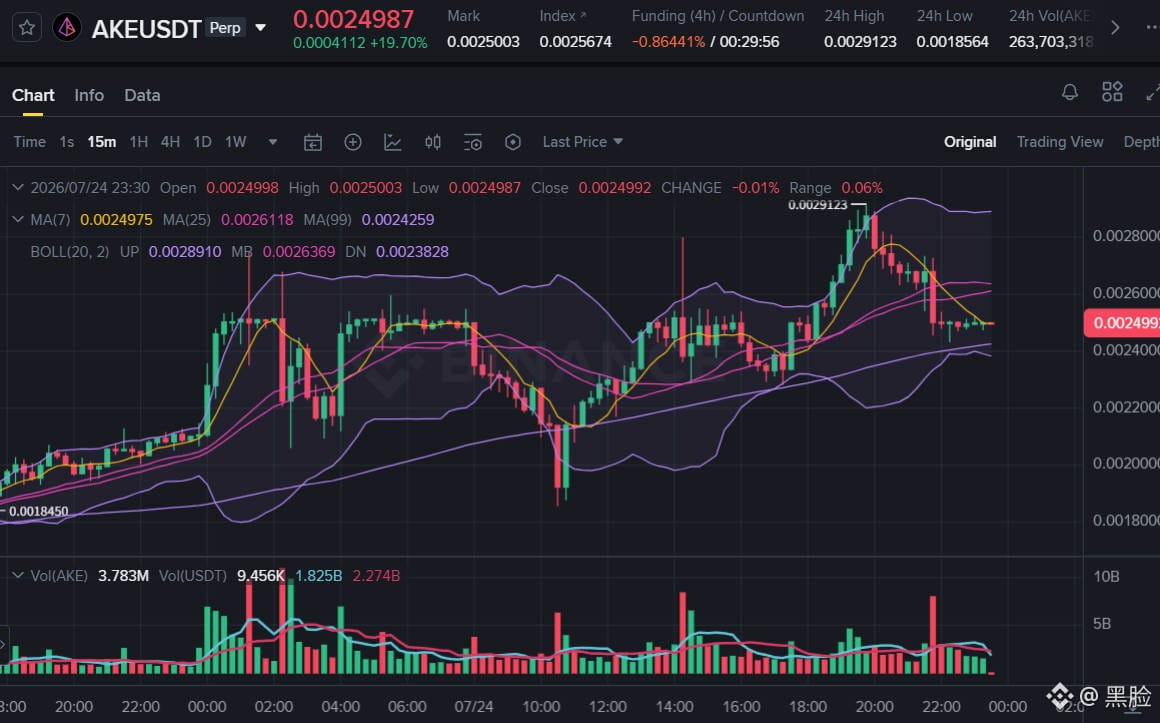Add AKEUSDT to favorites with the star icon
The image size is (1160, 723).
[27, 28]
